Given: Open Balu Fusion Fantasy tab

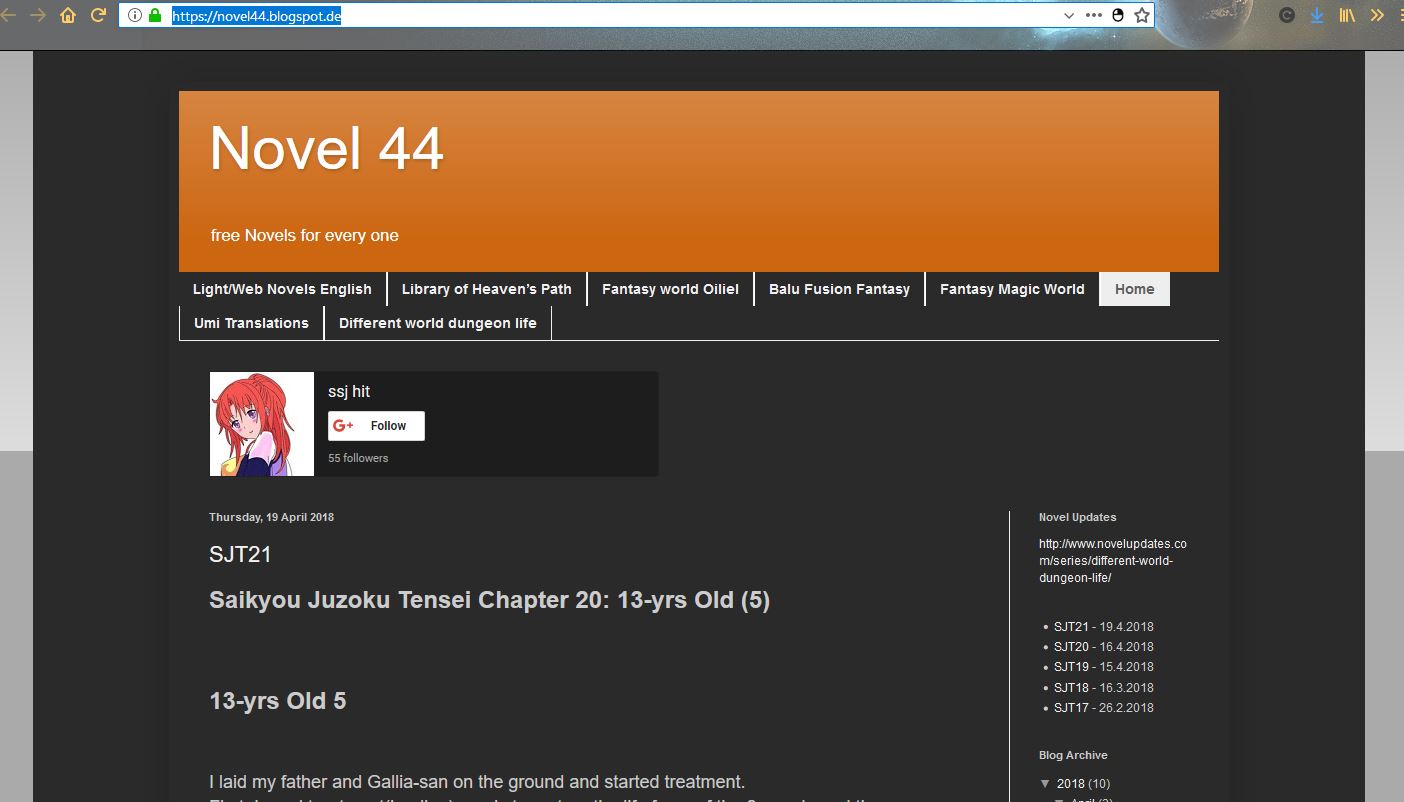Looking at the screenshot, I should (839, 289).
